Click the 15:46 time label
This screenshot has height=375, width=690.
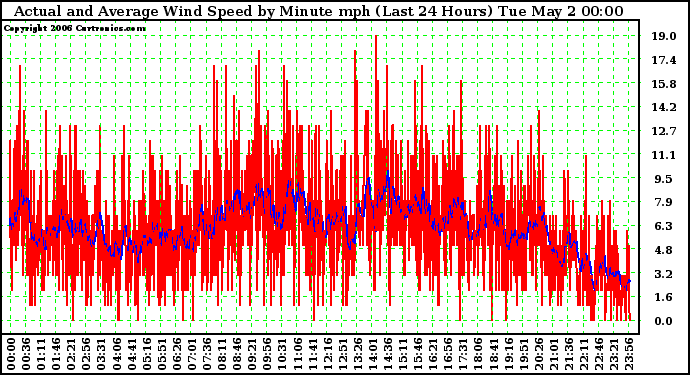[418, 354]
